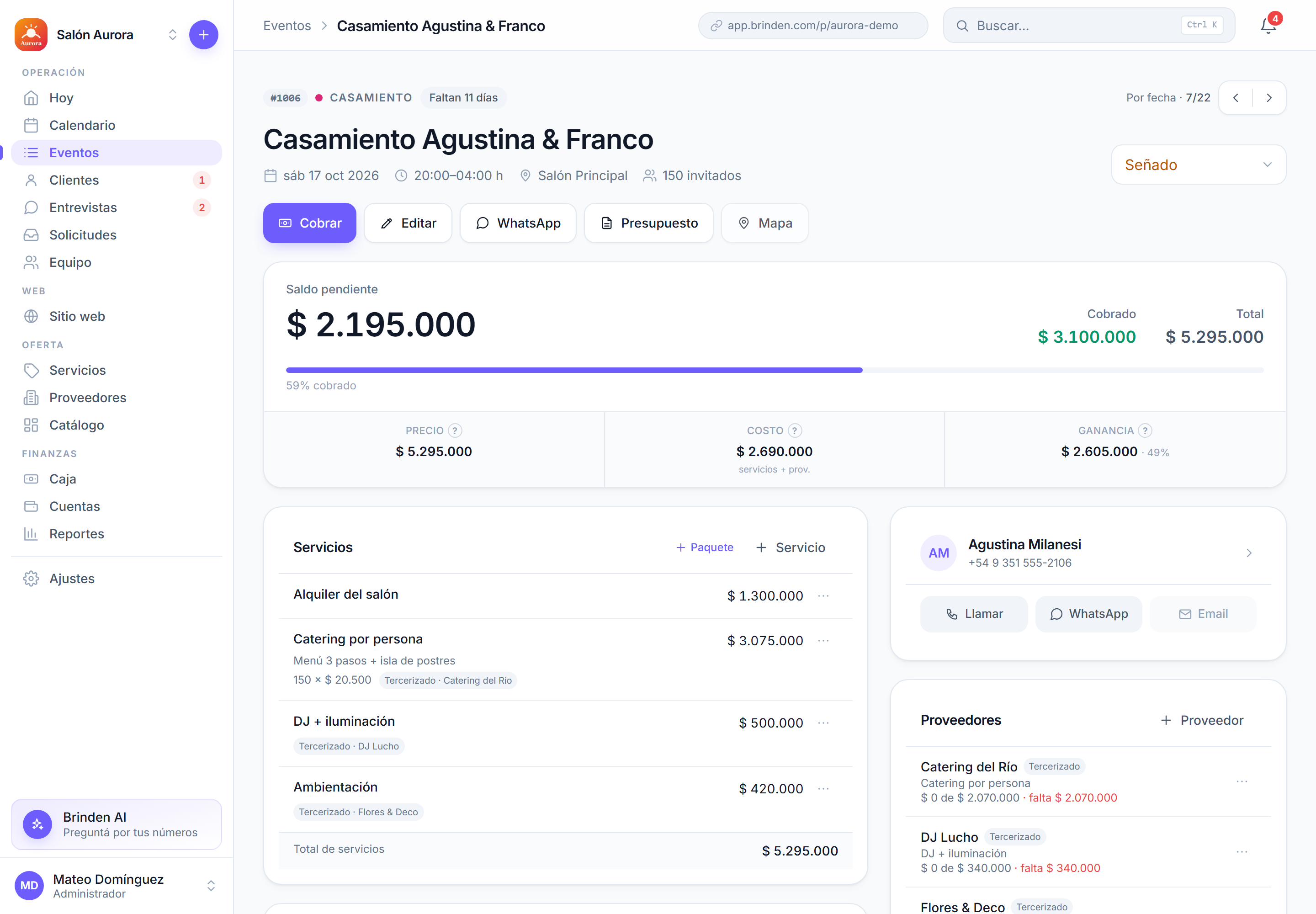Click the COSTO help question mark icon
Screen dimensions: 1316x914
pyautogui.click(x=795, y=430)
